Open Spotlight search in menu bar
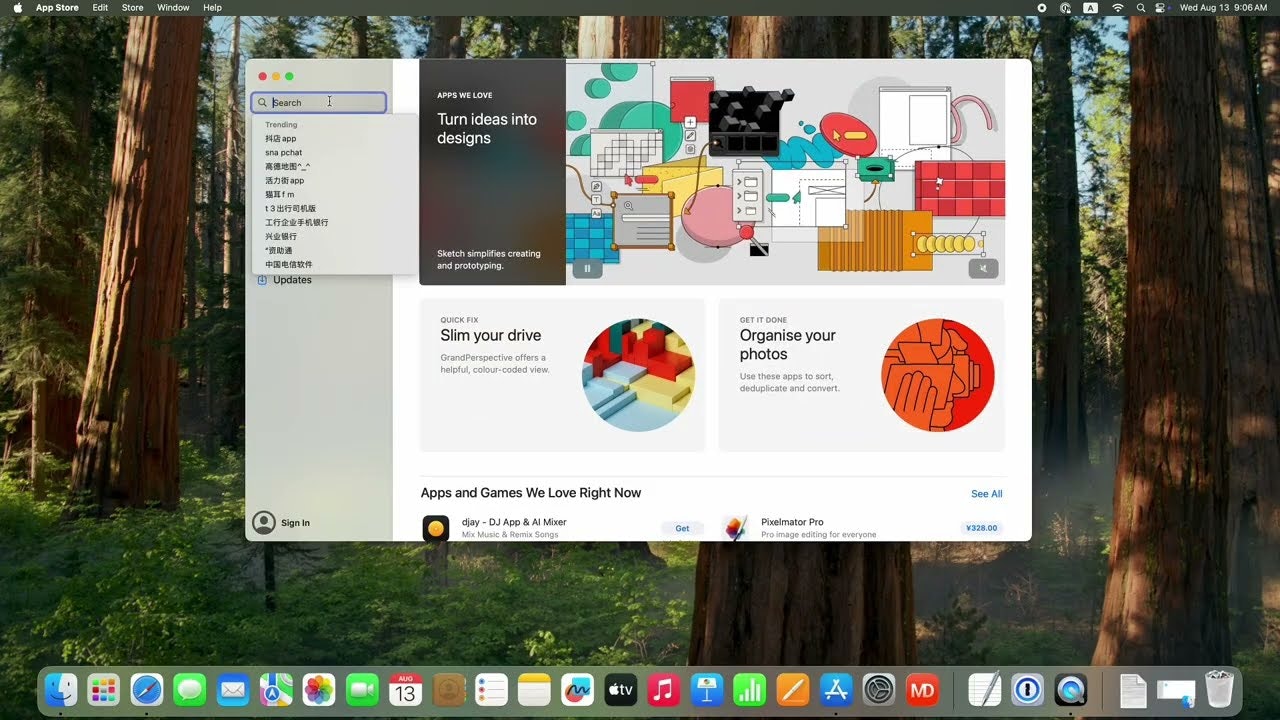1280x720 pixels. (1141, 8)
